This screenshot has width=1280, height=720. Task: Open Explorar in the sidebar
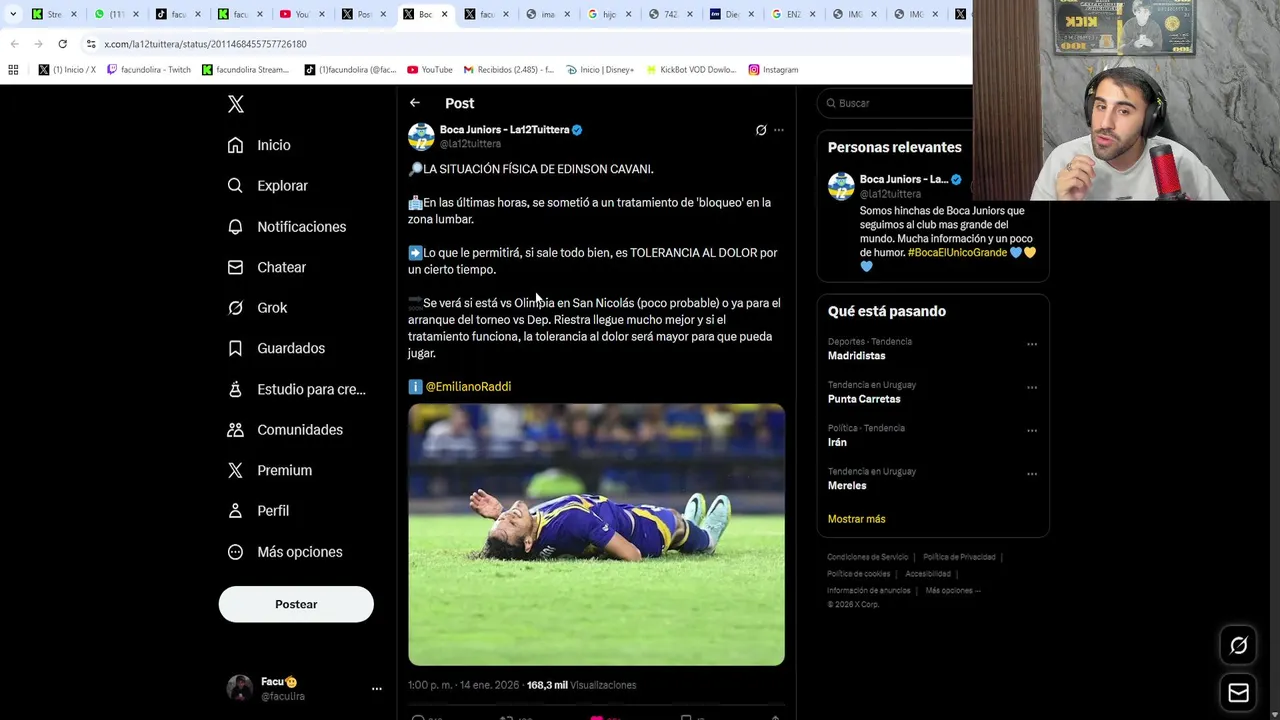click(267, 186)
